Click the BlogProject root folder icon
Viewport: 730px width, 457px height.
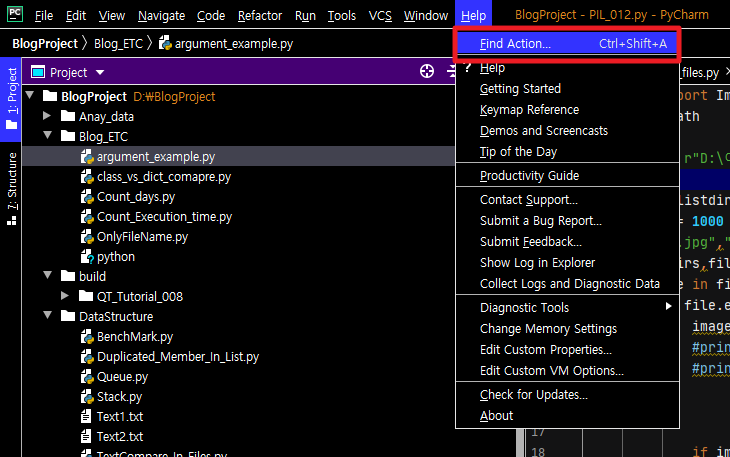(x=50, y=96)
